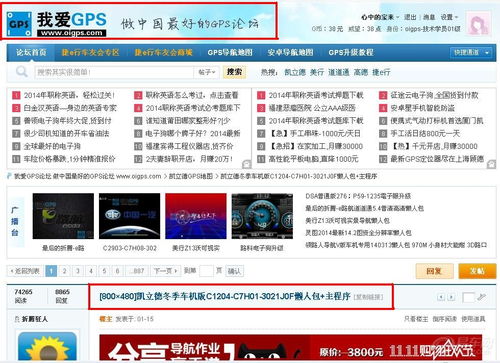Open ad link 安卓星手机智能防盗
Viewport: 500px width, 363px height.
tap(422, 108)
